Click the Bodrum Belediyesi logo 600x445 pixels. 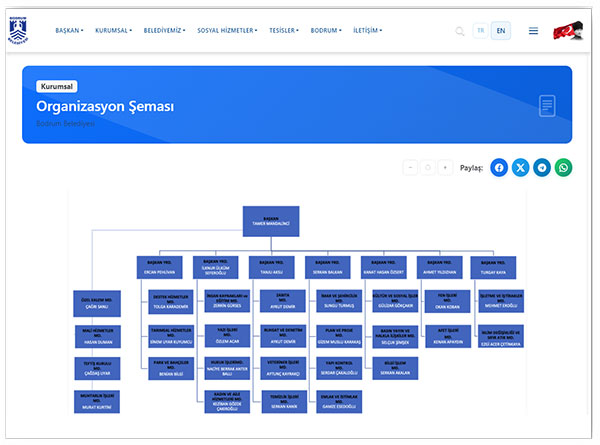pos(27,30)
